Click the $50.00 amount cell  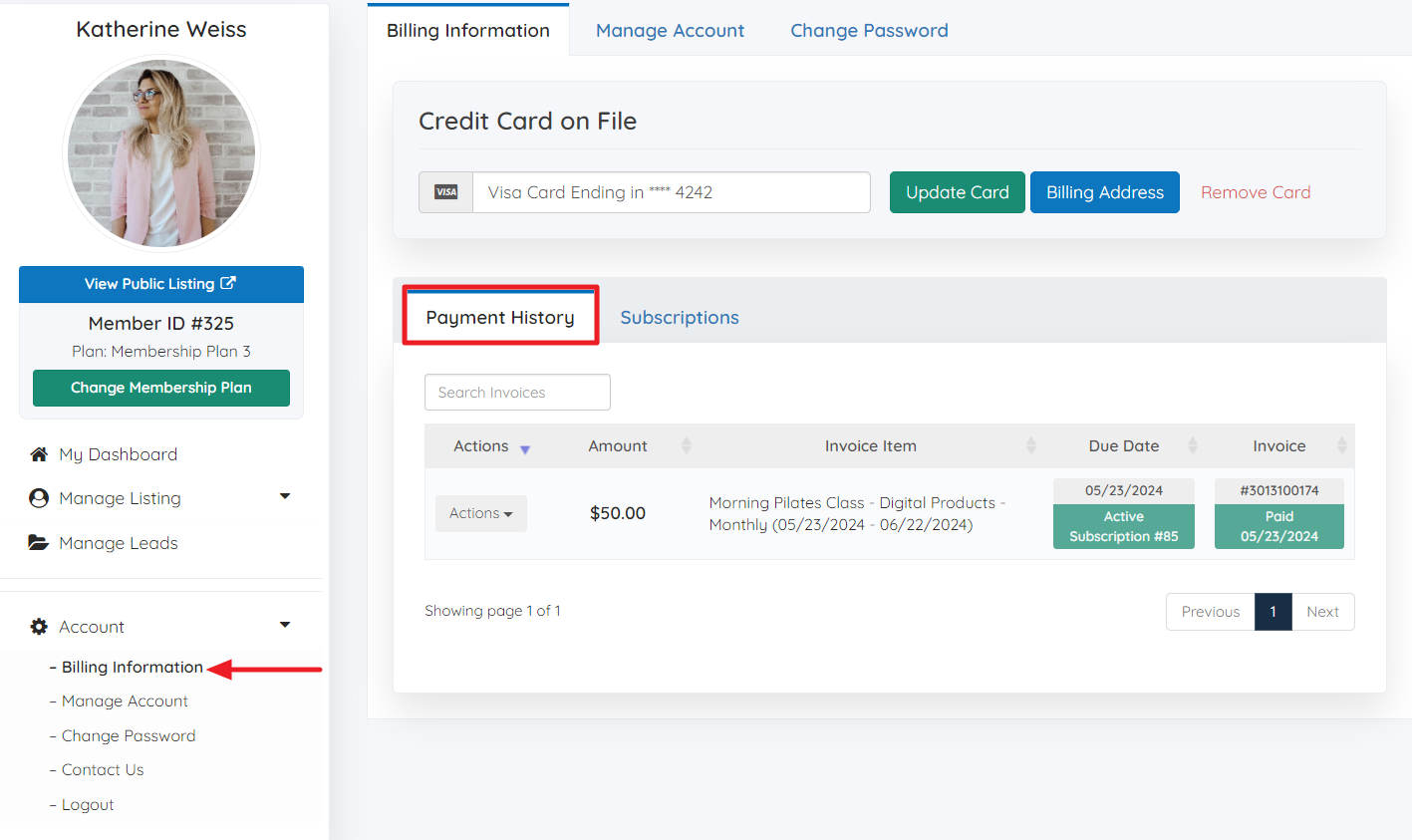tap(618, 513)
